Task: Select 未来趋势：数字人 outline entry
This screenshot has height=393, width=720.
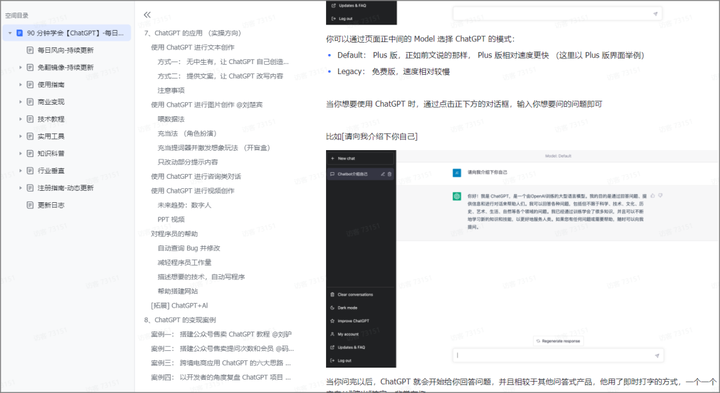Action: pos(184,205)
